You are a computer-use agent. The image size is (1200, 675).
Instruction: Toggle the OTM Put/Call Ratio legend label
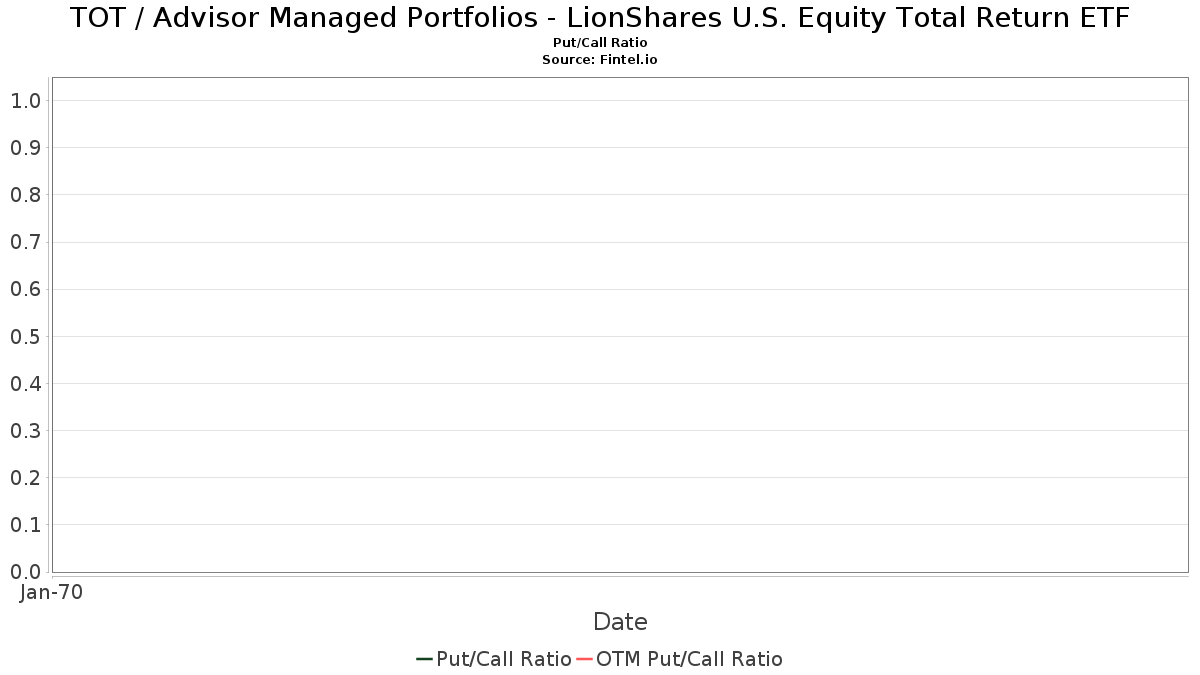(689, 659)
